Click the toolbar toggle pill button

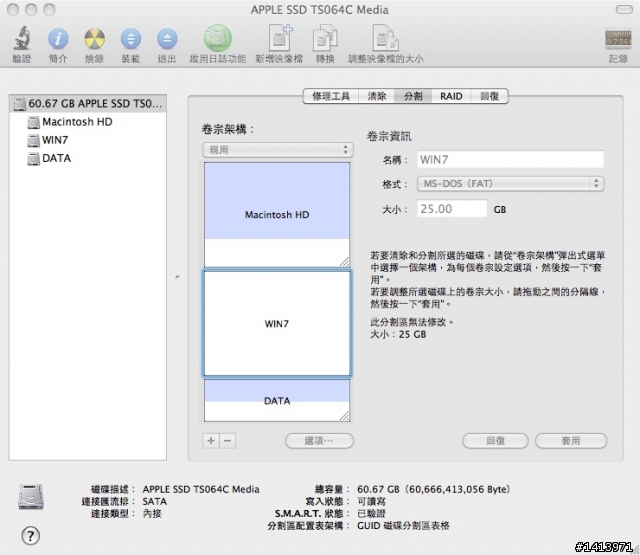click(x=624, y=9)
